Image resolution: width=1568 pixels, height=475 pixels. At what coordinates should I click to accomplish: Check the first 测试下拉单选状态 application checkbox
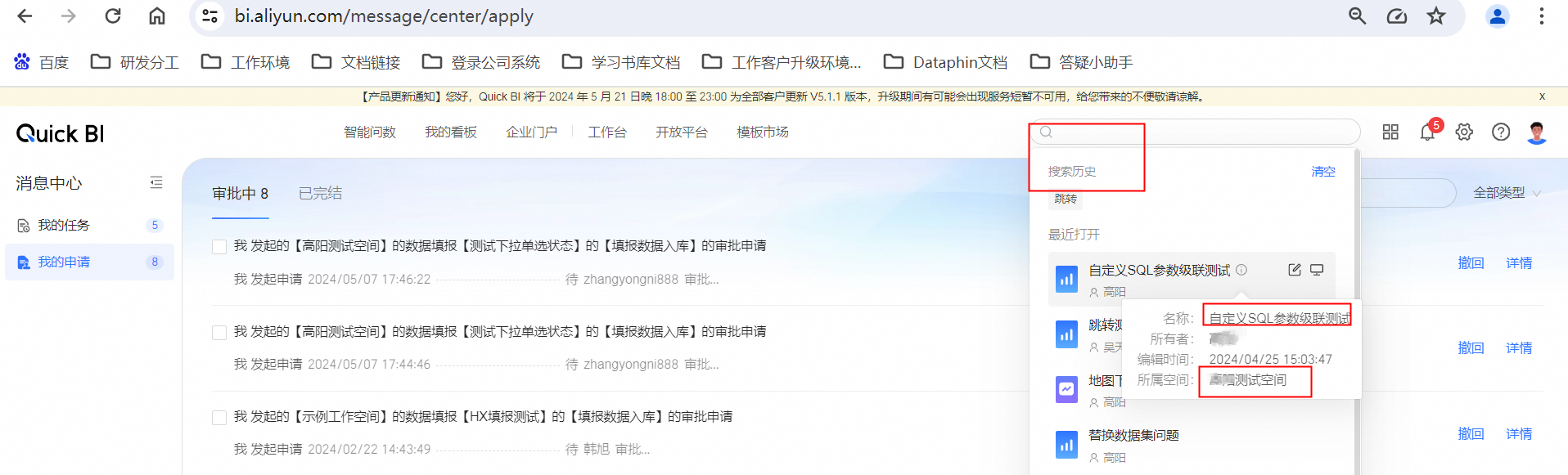point(219,247)
